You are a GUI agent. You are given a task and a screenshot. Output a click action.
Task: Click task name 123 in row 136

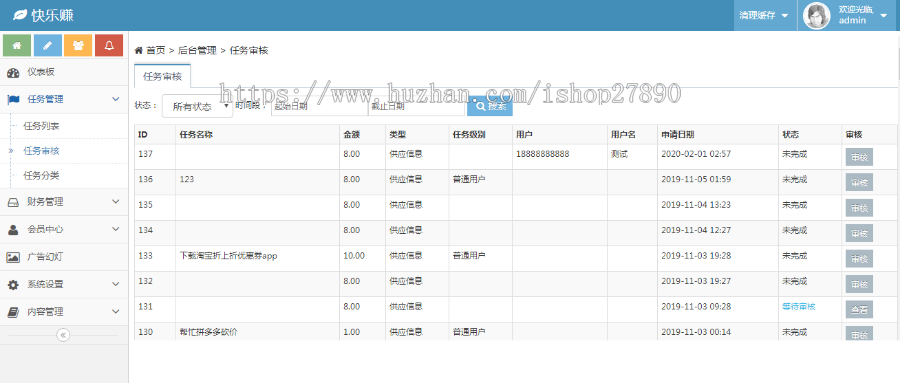187,179
